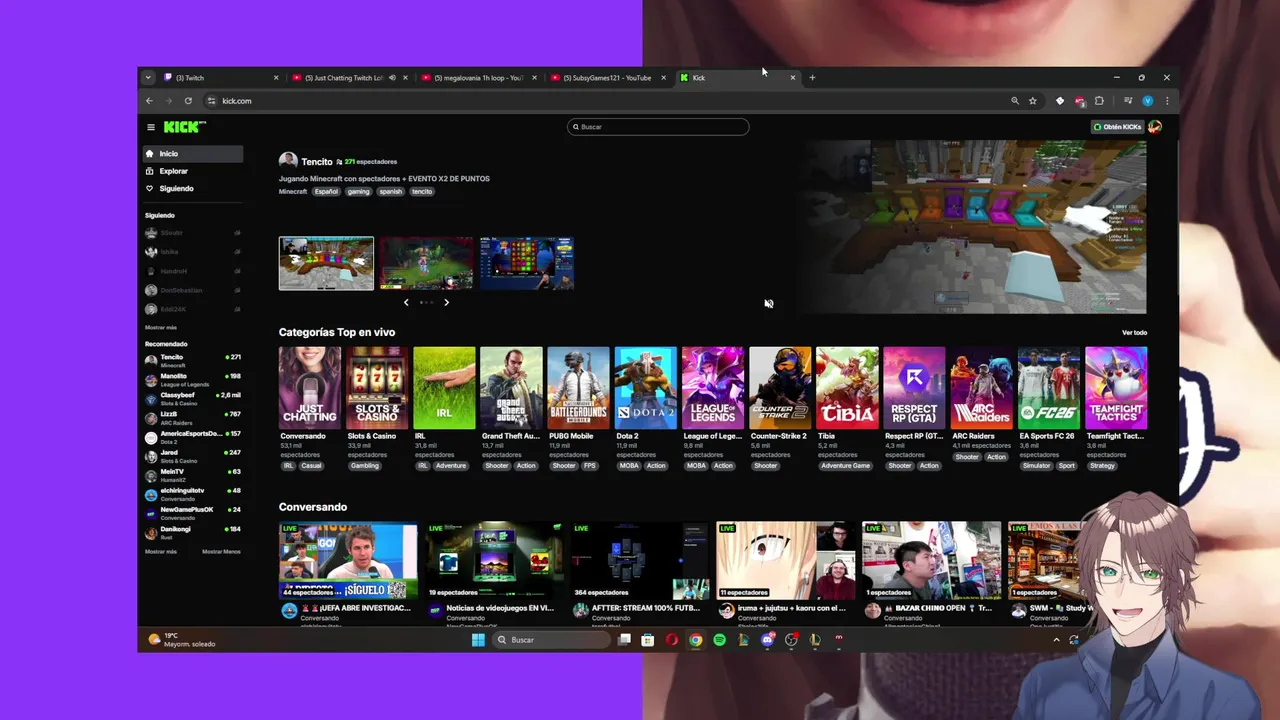The image size is (1280, 720).
Task: Reload the kick.com page
Action: [188, 101]
